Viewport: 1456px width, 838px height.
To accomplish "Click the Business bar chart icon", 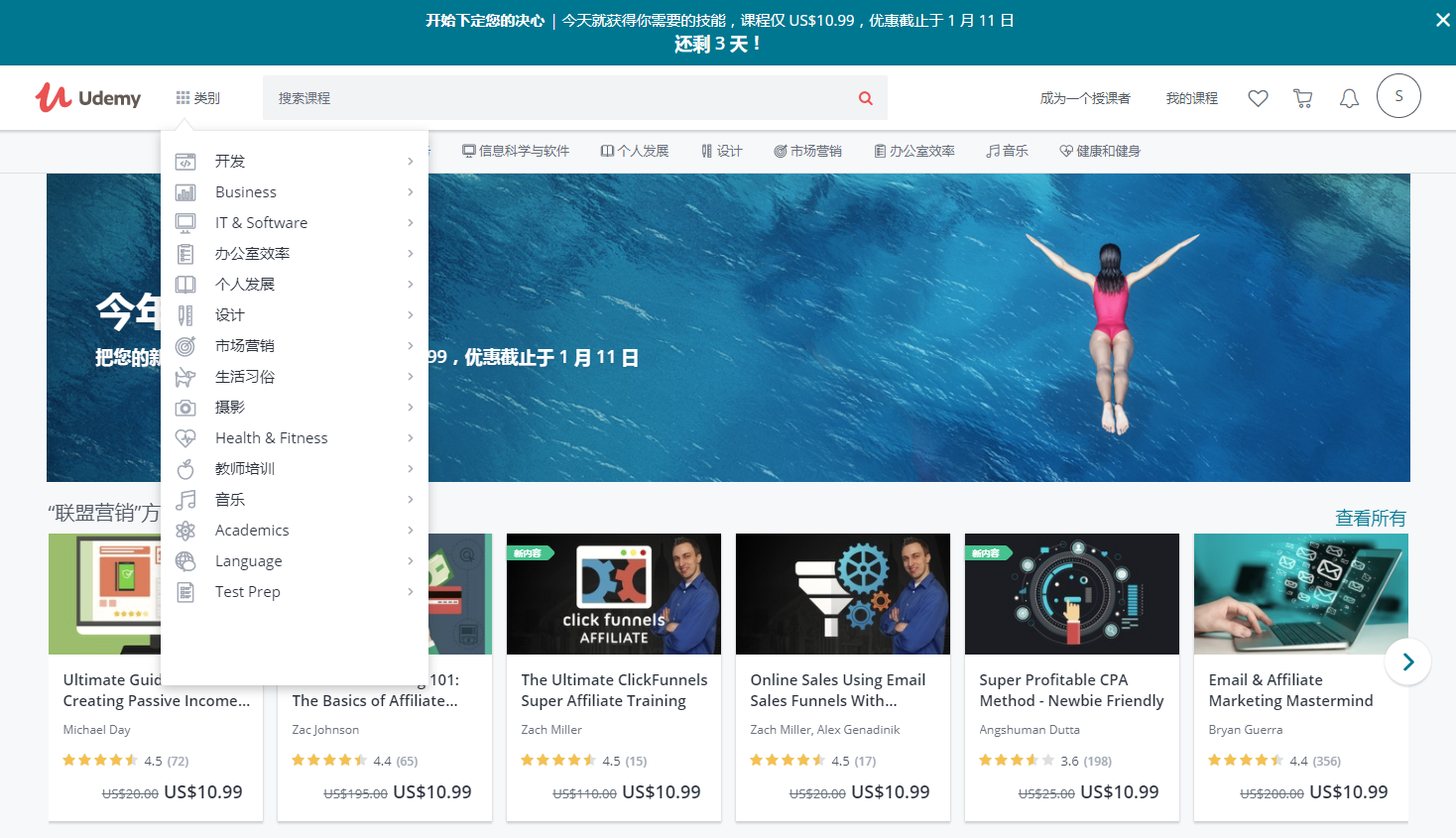I will 185,192.
